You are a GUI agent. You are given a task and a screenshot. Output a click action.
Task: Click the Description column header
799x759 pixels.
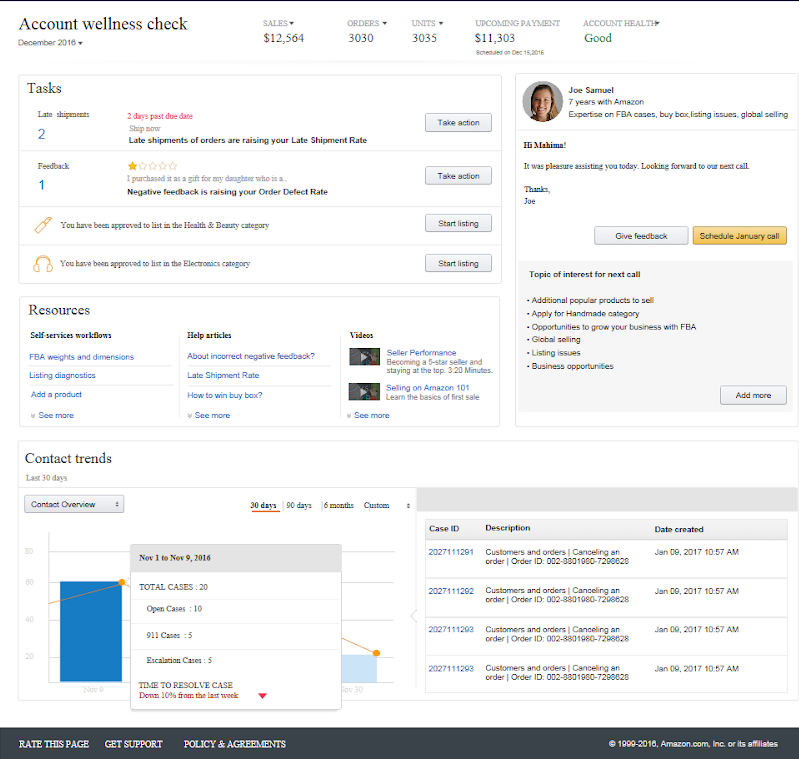point(508,528)
